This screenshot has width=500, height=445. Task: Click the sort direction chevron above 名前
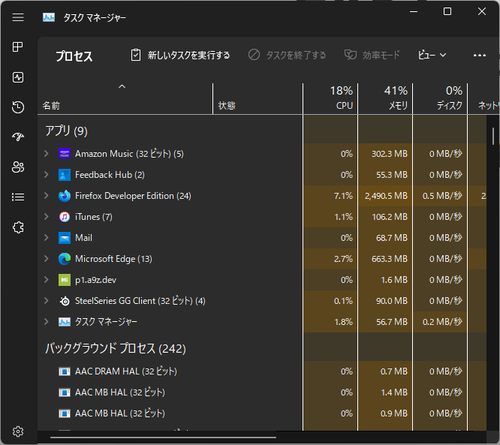(122, 87)
